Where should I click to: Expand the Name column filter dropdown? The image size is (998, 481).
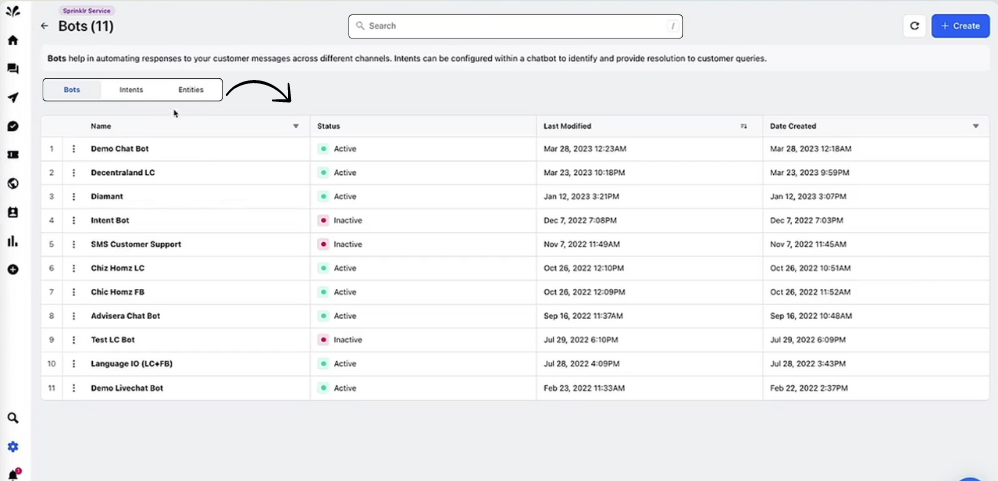295,126
